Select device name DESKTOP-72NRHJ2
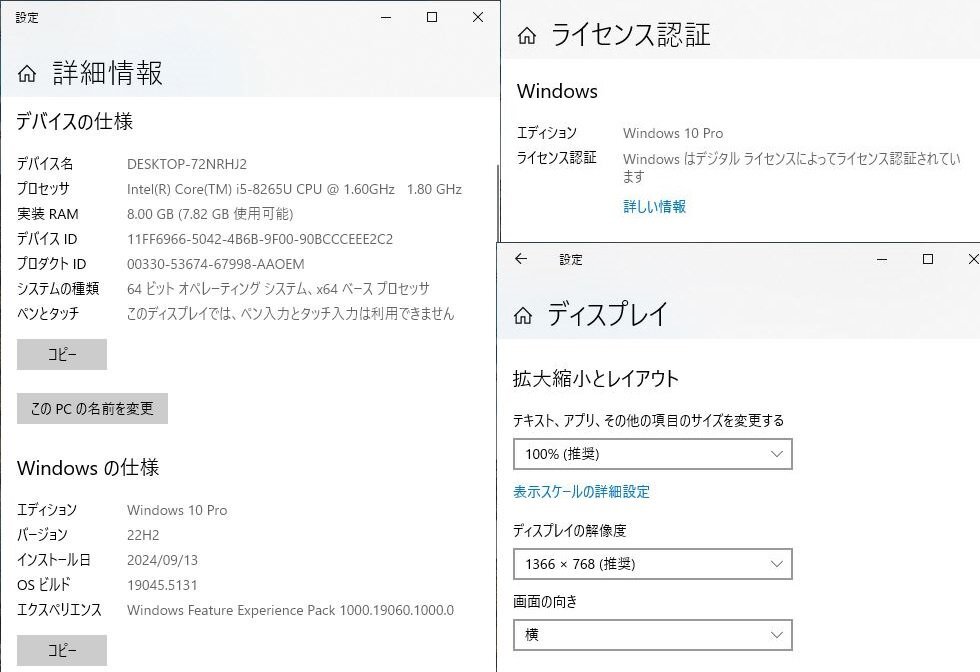Screen dimensions: 980x672 pyautogui.click(x=187, y=164)
